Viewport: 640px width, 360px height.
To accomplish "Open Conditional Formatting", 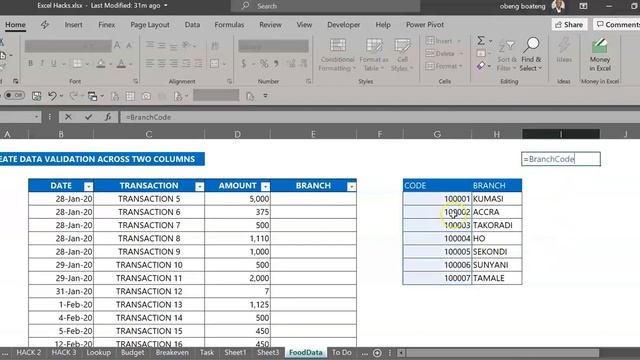I will pos(337,55).
